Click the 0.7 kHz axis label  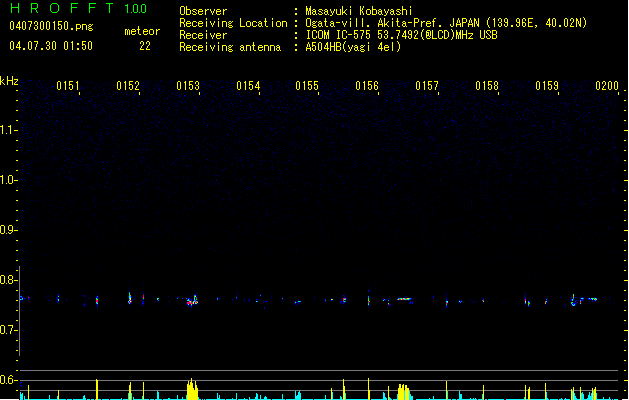point(8,330)
